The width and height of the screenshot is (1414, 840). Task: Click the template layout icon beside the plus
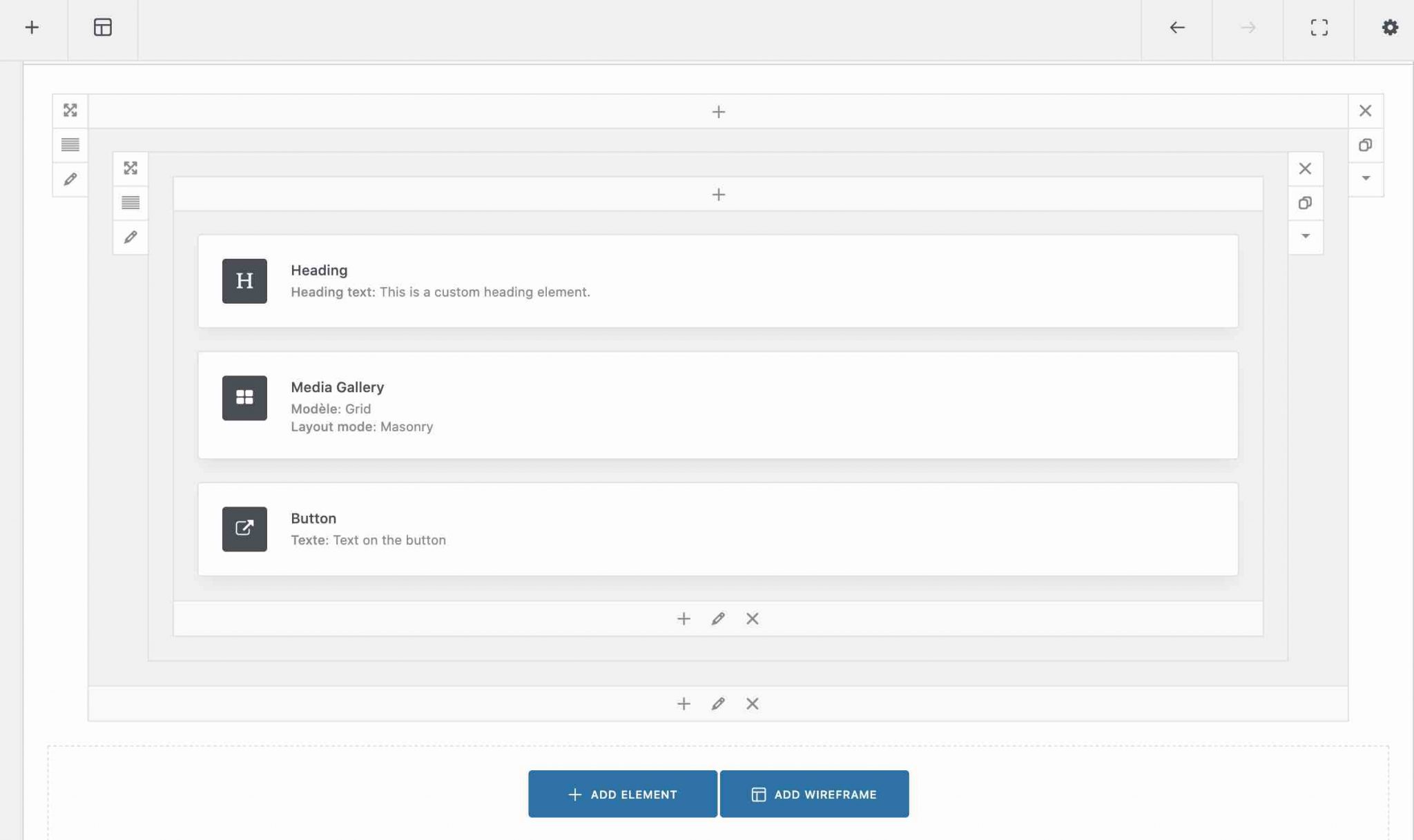coord(103,28)
